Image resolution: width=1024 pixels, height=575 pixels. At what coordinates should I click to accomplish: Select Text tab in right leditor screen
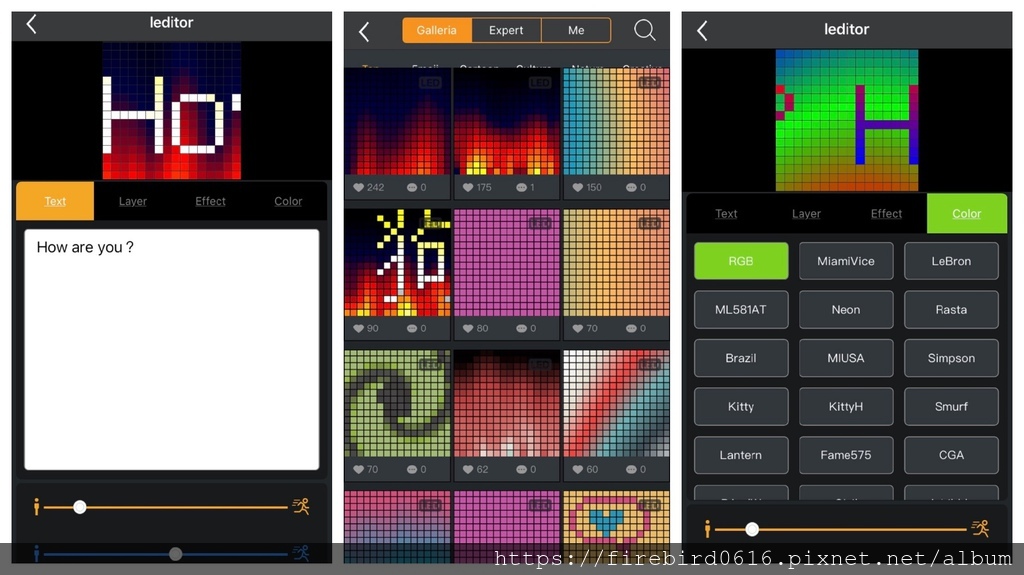pyautogui.click(x=726, y=214)
